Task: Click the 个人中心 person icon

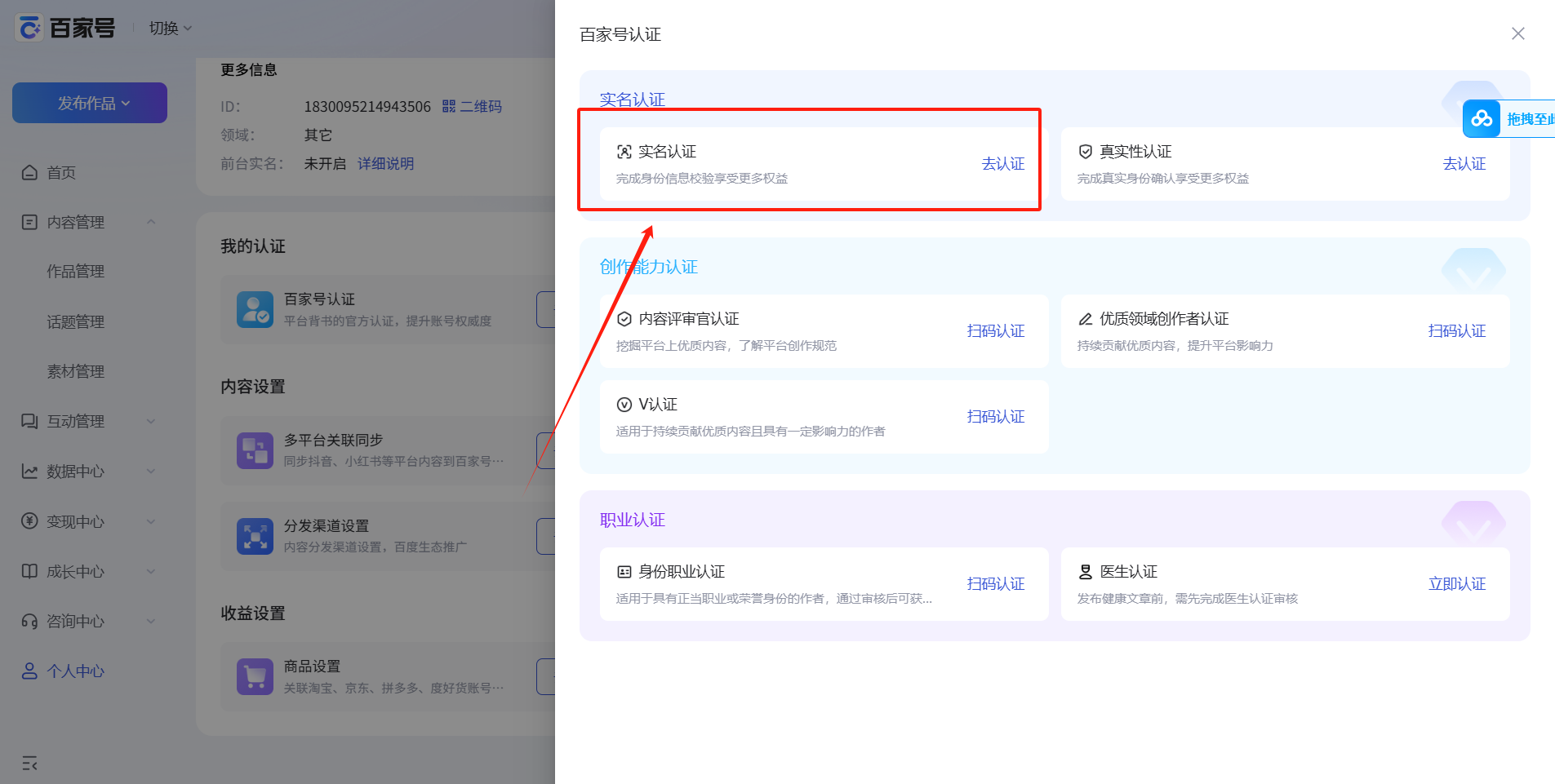Action: click(x=29, y=671)
